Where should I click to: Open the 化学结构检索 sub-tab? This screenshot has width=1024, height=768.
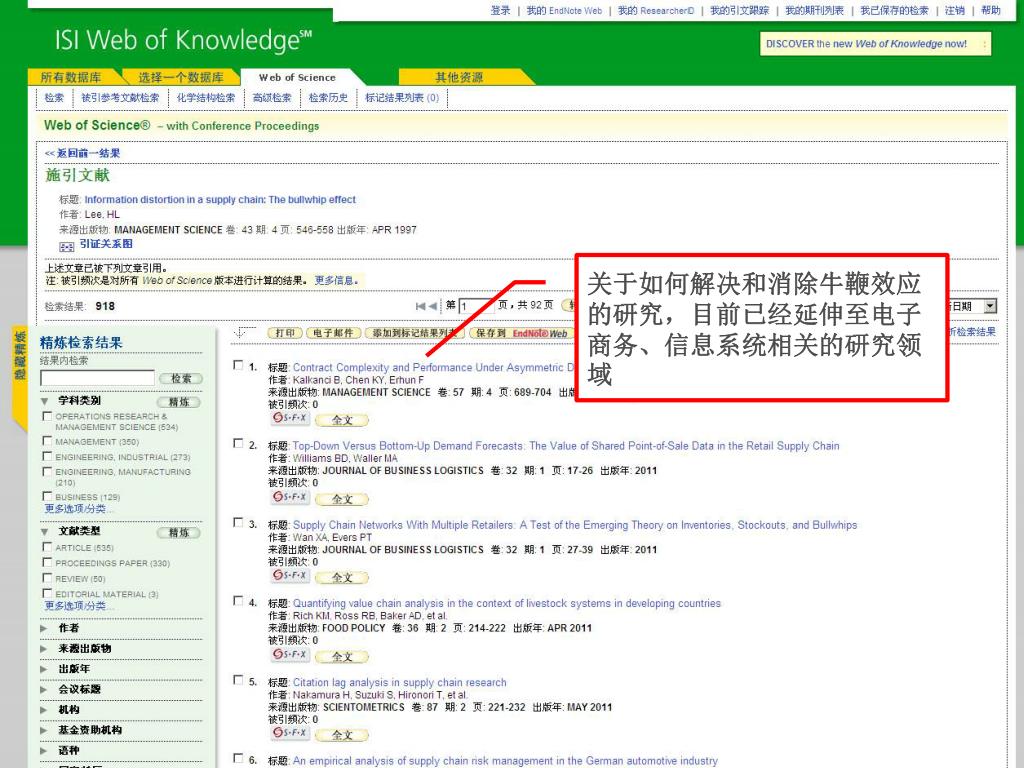pyautogui.click(x=206, y=98)
